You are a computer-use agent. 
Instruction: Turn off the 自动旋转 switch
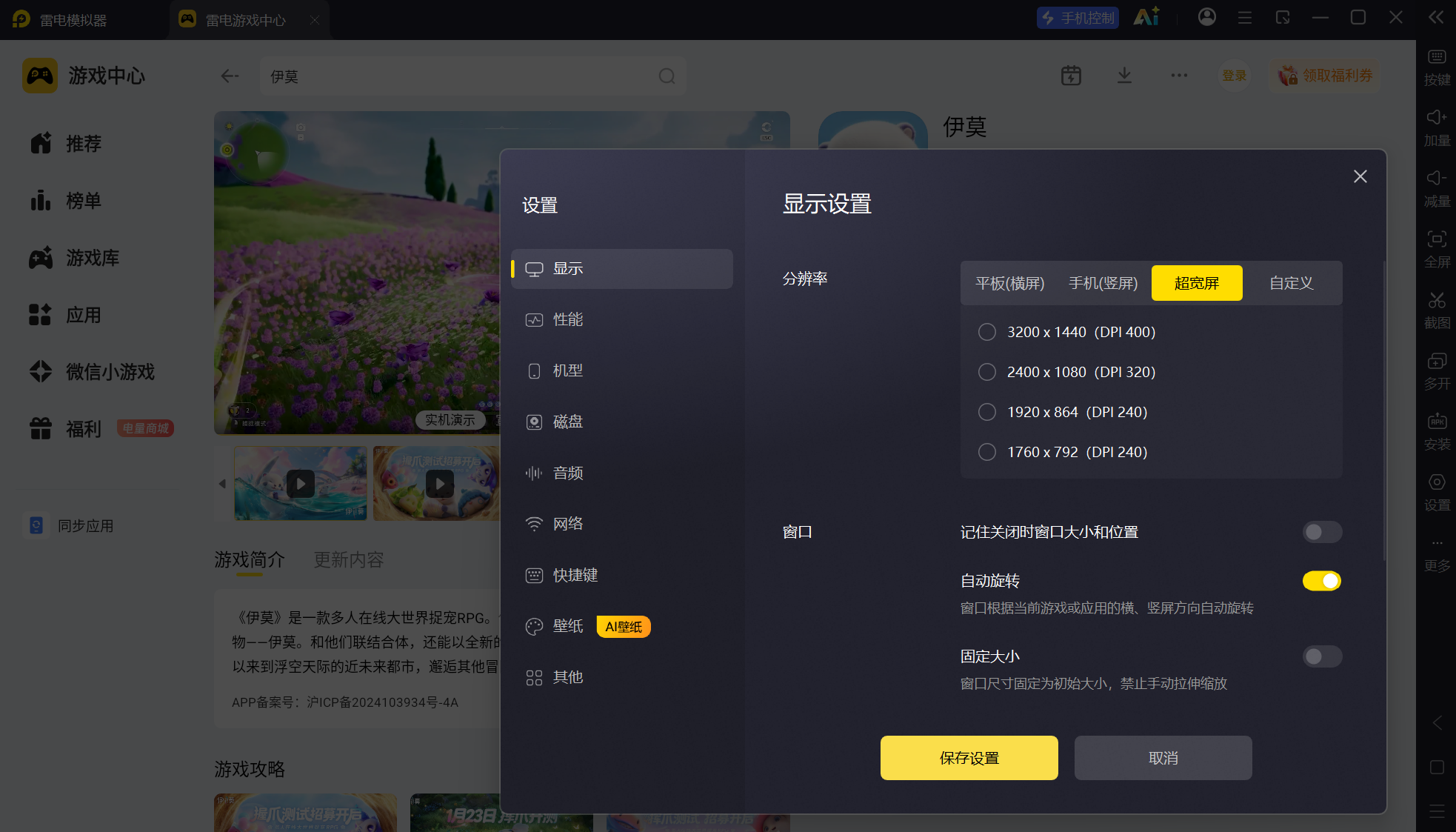[1322, 581]
